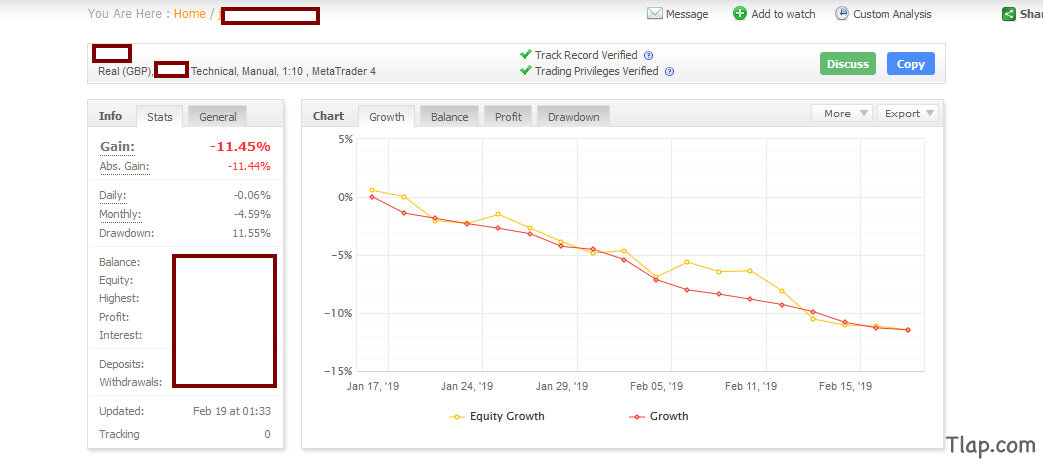Image resolution: width=1043 pixels, height=467 pixels.
Task: Open the More dropdown on chart
Action: point(841,113)
